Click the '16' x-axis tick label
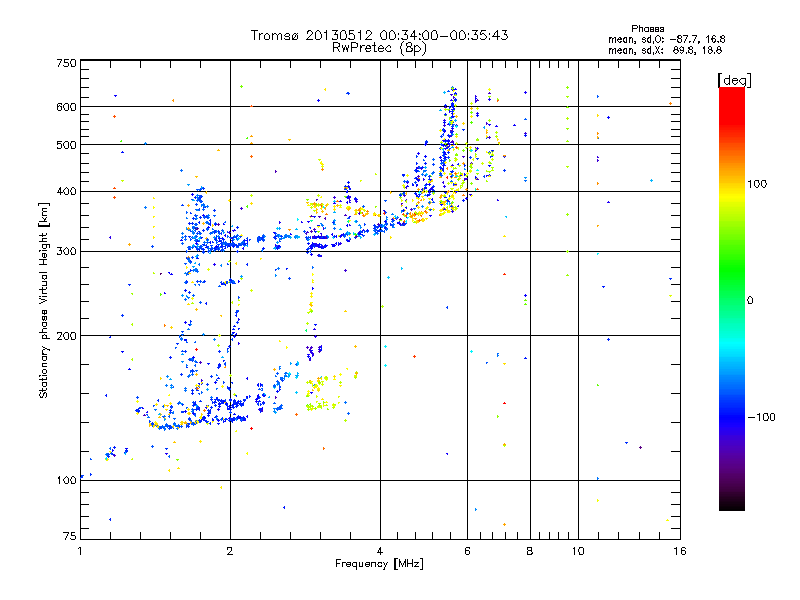This screenshot has width=800, height=600. pos(680,551)
